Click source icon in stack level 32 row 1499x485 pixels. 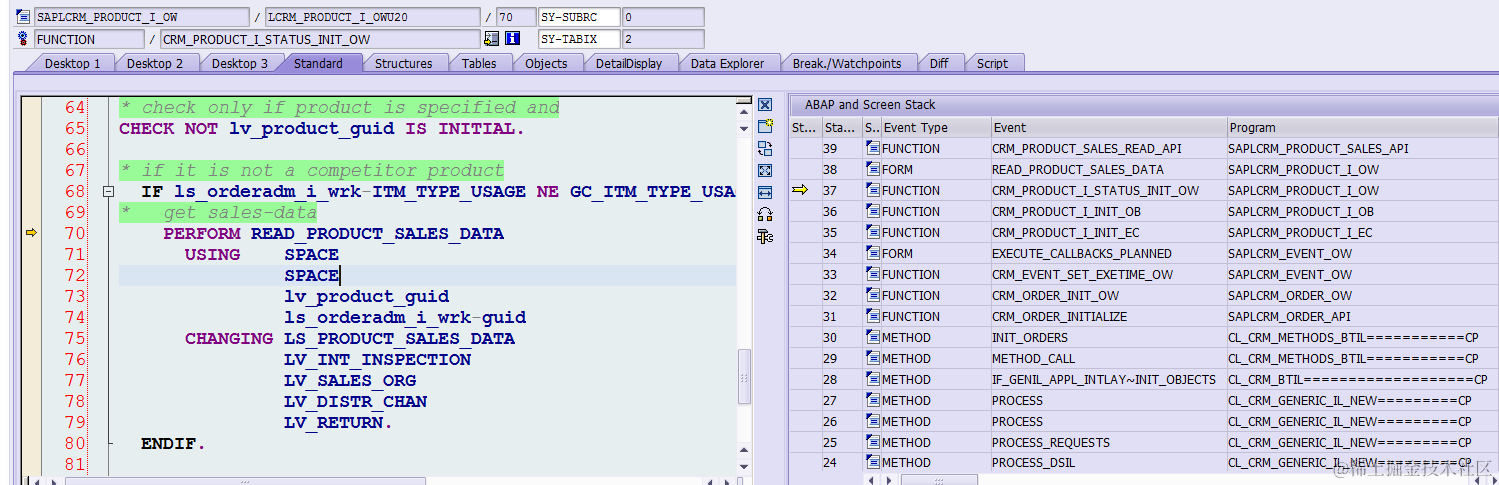point(873,296)
